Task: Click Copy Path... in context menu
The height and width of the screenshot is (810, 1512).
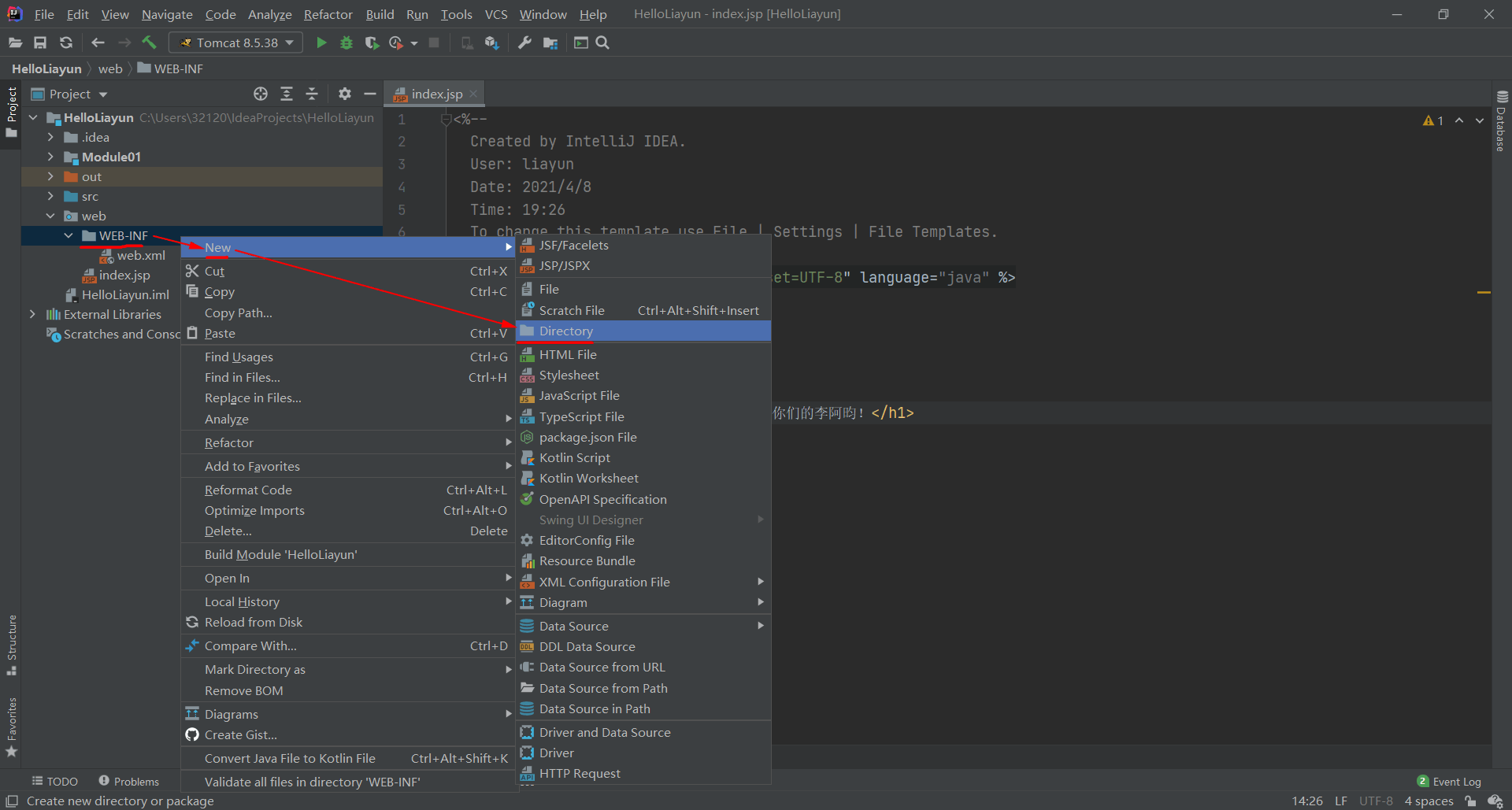Action: click(x=348, y=313)
